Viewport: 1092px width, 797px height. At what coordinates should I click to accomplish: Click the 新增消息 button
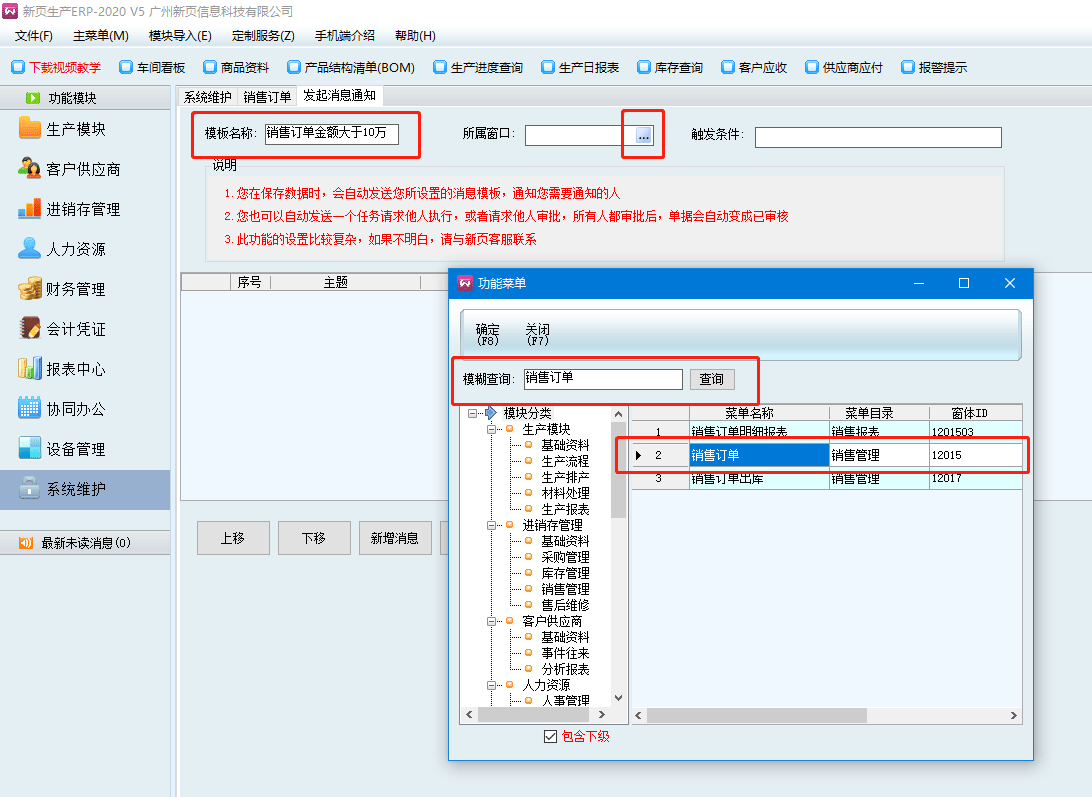395,538
